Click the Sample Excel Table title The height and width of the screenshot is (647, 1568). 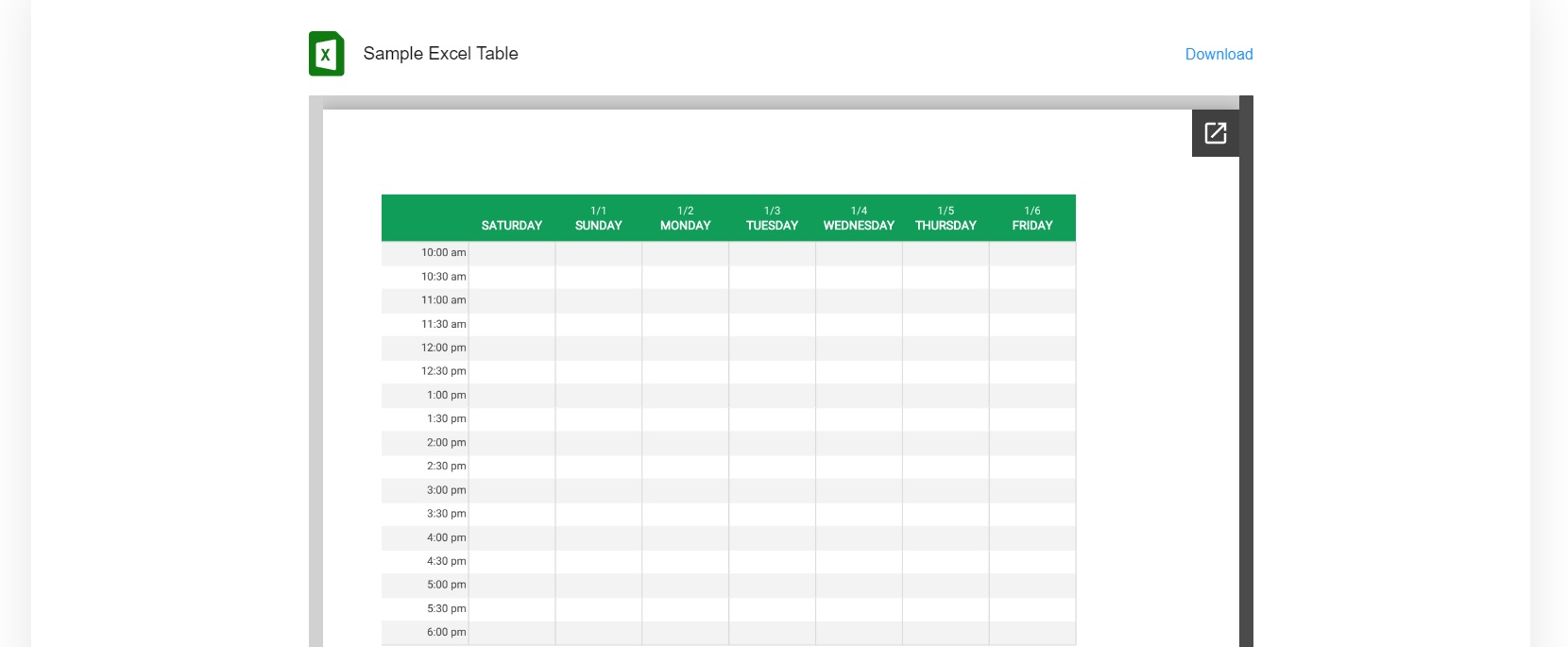click(440, 54)
